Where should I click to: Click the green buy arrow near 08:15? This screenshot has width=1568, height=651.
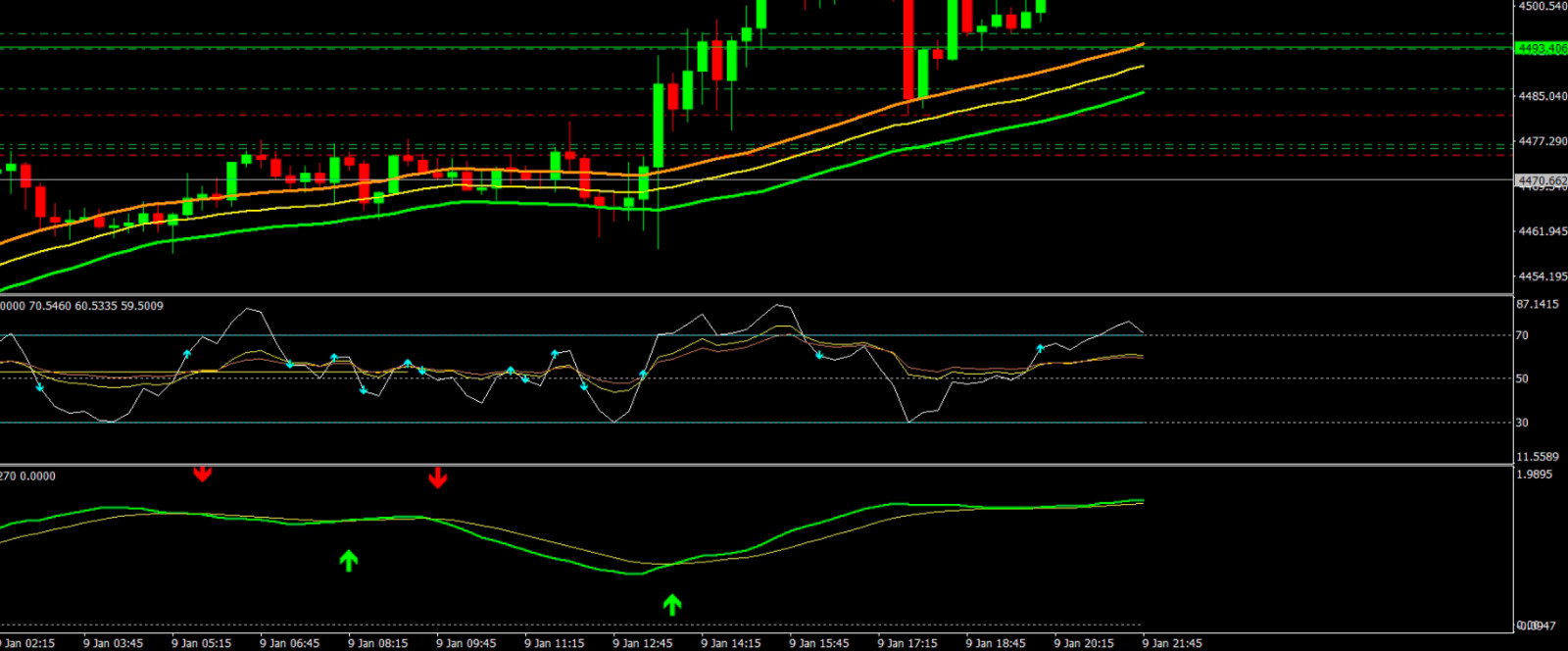click(348, 561)
